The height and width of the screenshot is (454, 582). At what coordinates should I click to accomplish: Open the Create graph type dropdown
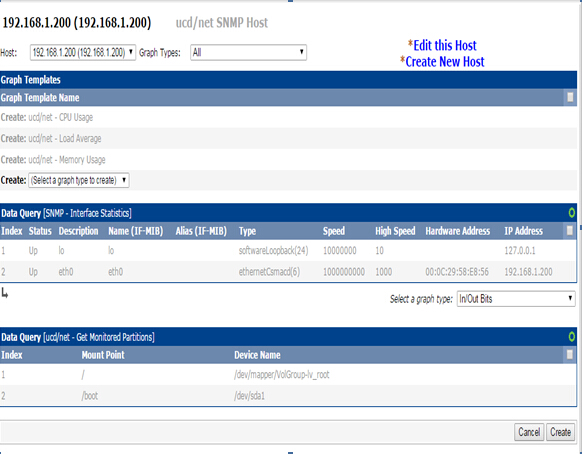point(79,180)
